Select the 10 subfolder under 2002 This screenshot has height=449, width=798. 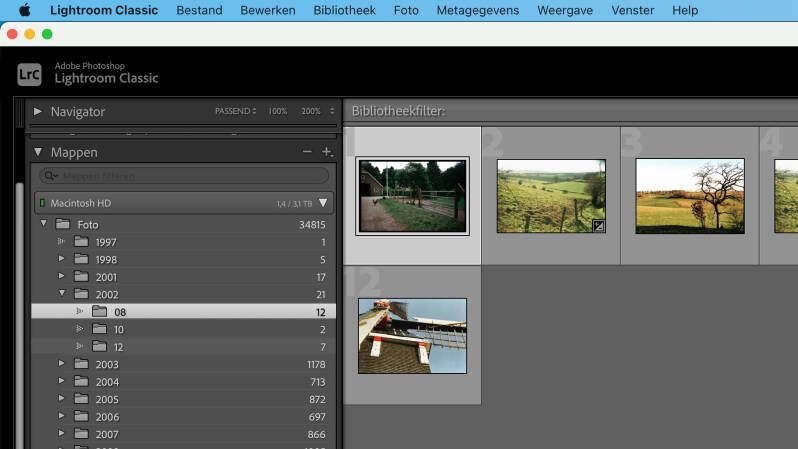pos(119,329)
